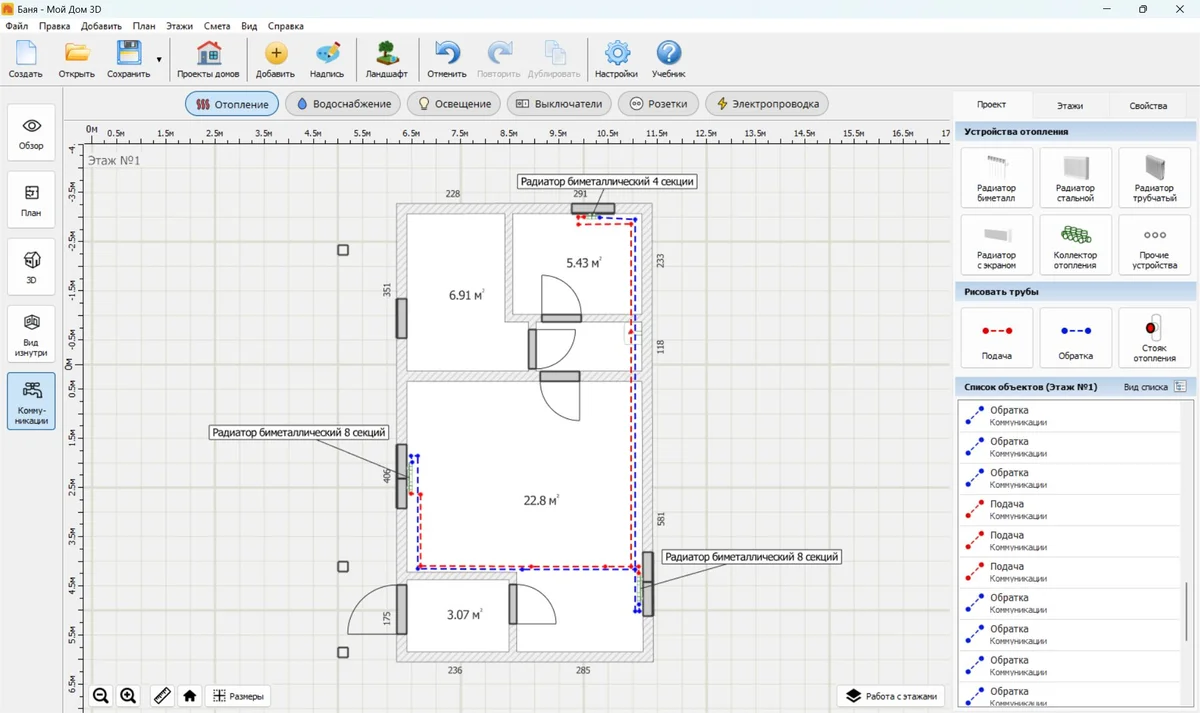Open the 3D view mode
Screen dimensions: 1200x713
(31, 267)
